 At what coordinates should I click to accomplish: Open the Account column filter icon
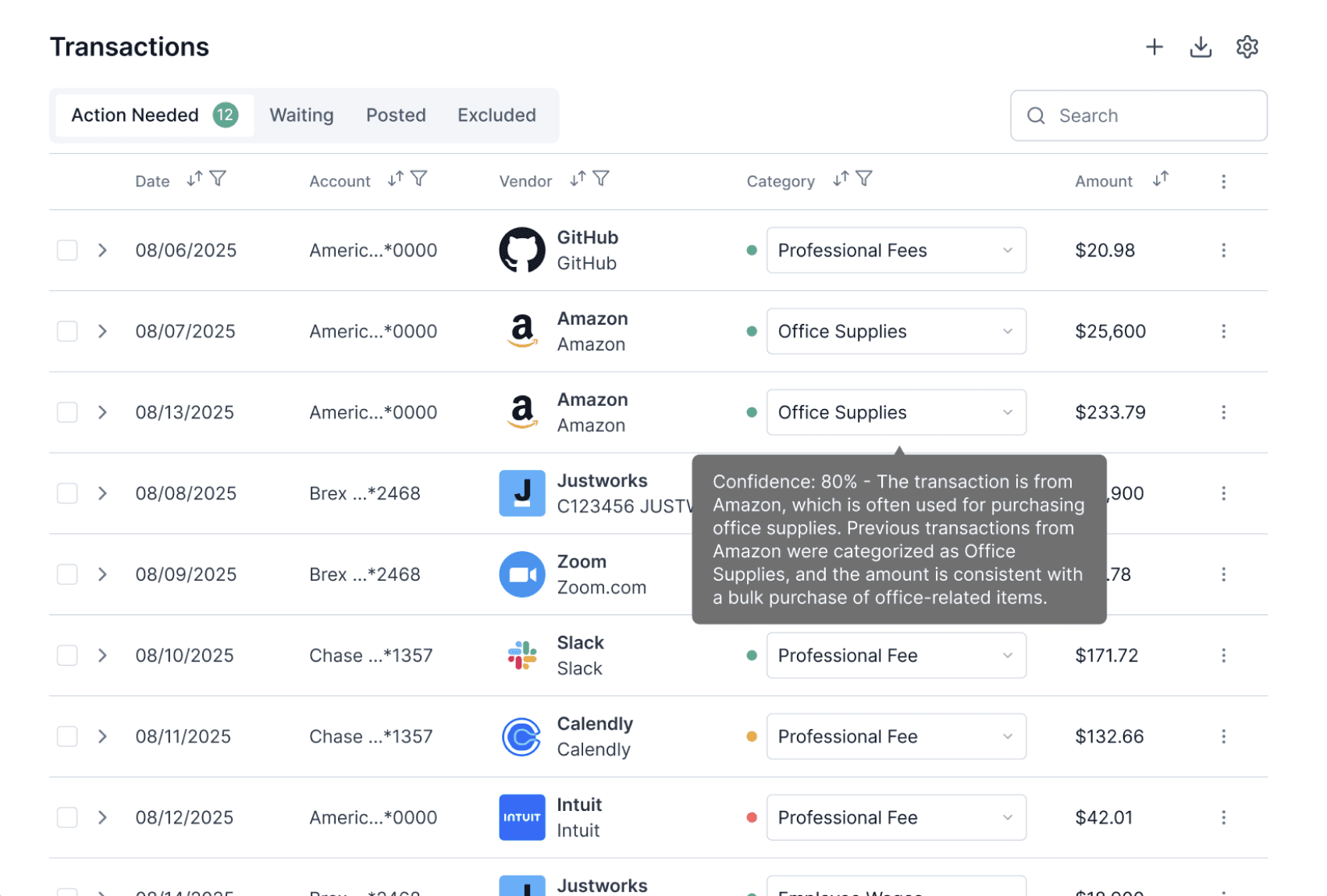419,180
